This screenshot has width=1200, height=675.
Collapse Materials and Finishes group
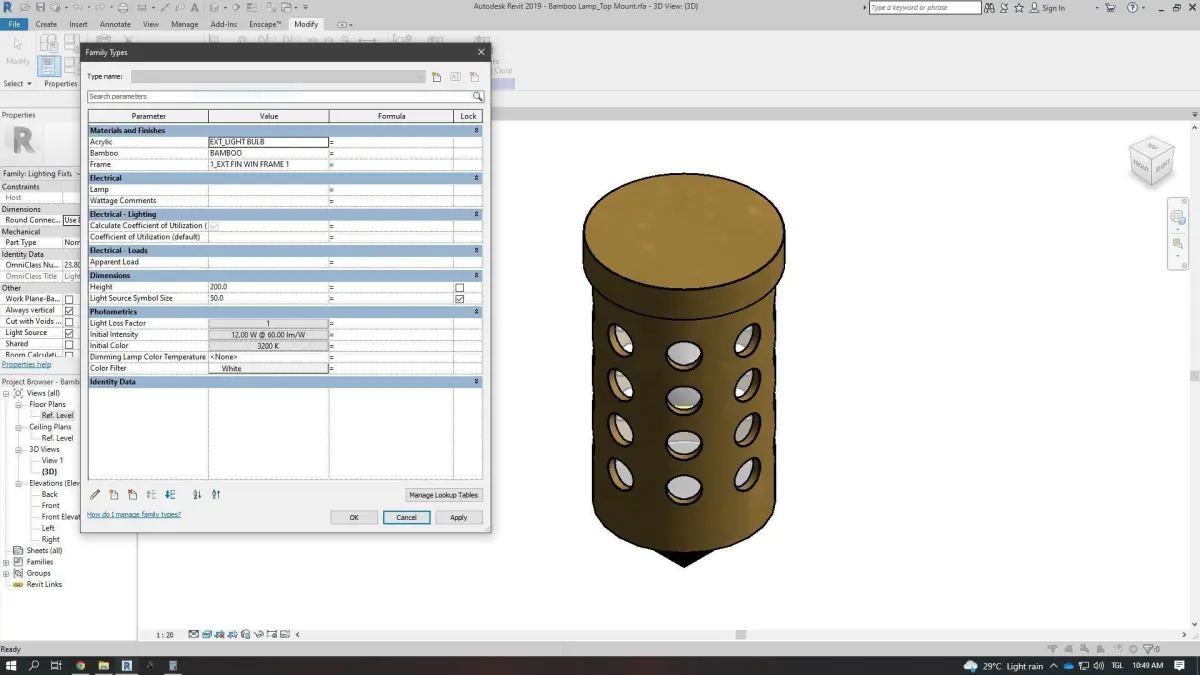coord(476,130)
